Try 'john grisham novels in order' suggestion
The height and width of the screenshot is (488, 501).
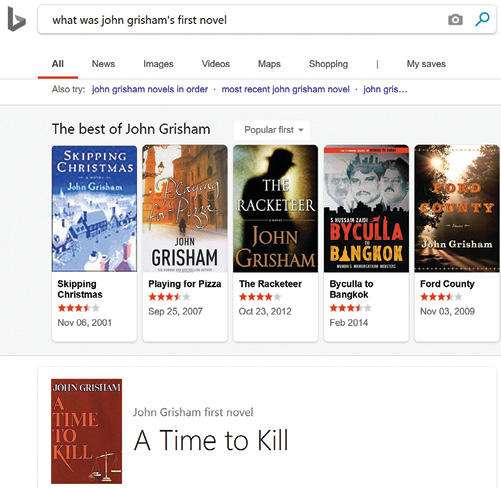pos(150,89)
